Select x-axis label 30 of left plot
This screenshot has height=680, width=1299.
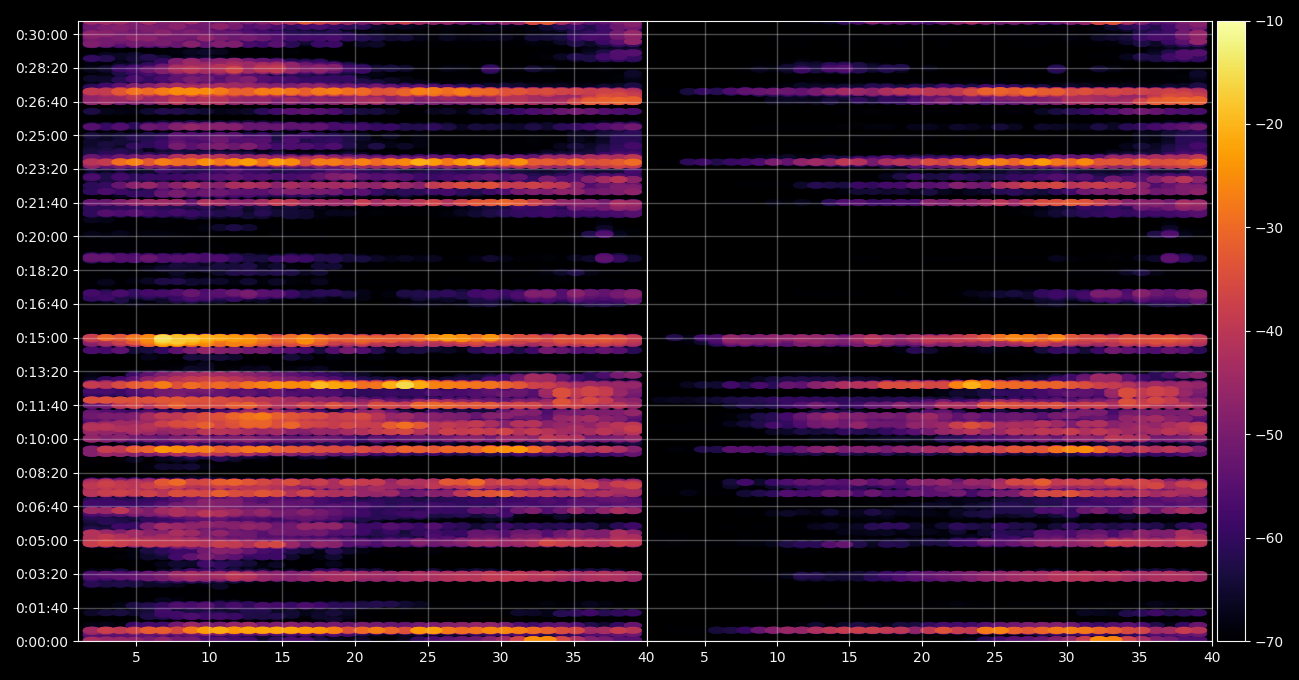[500, 657]
